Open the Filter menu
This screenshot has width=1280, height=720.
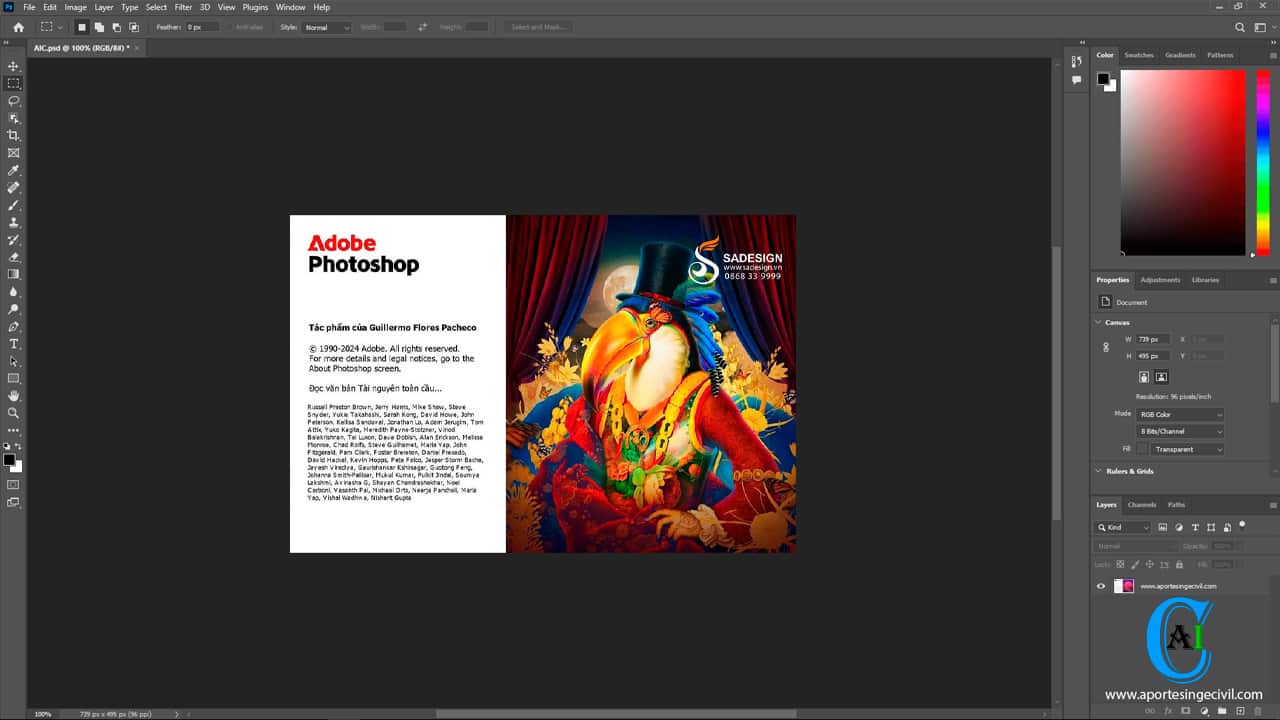click(x=183, y=7)
